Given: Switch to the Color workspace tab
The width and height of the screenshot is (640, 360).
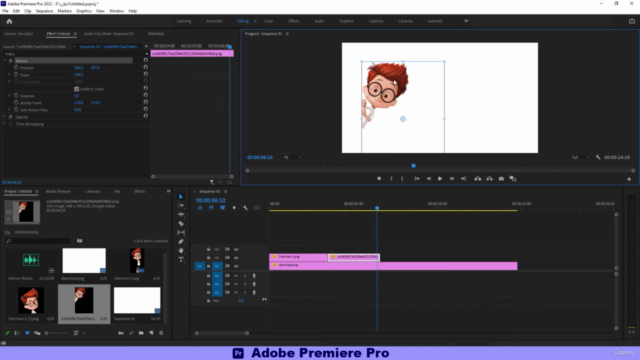Looking at the screenshot, I should click(269, 21).
